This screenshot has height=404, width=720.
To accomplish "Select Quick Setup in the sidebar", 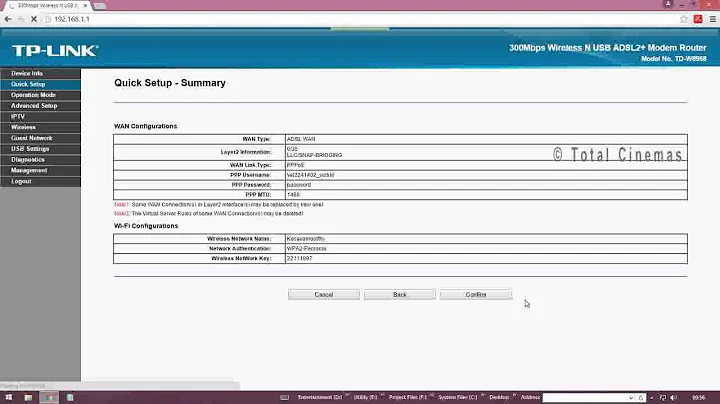I will (x=40, y=84).
